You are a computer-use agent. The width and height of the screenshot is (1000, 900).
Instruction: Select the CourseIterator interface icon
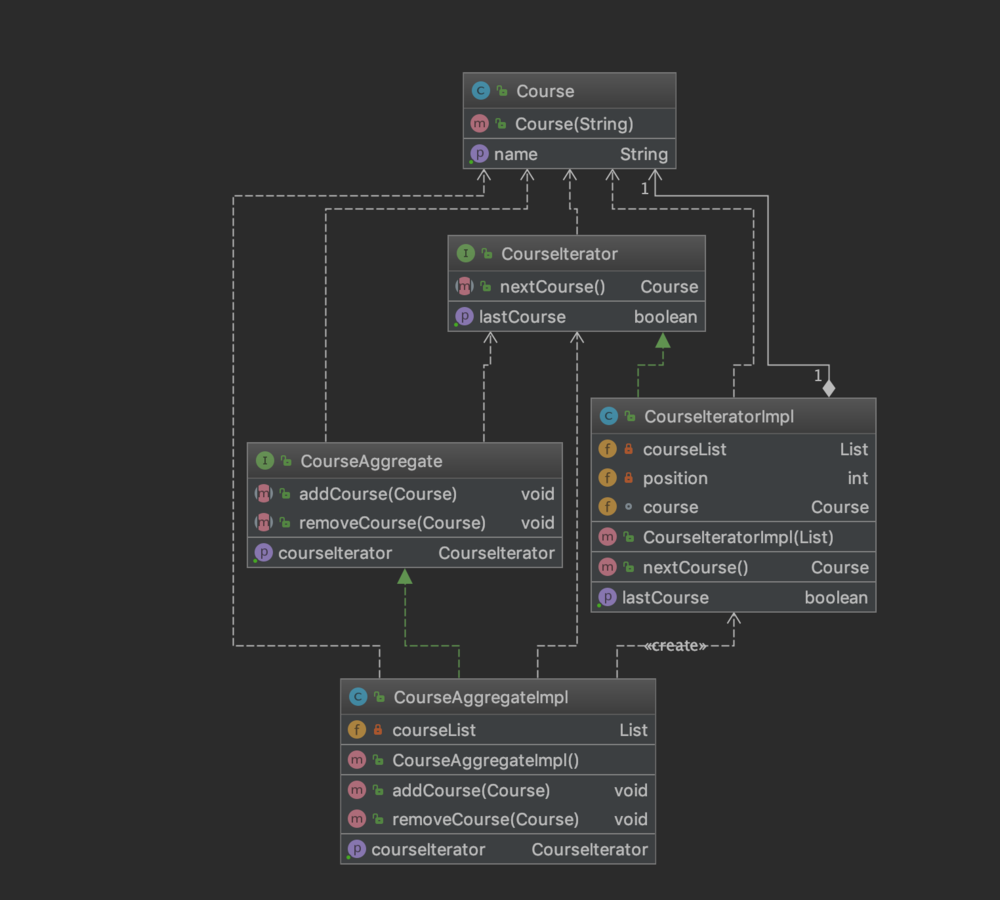(466, 253)
